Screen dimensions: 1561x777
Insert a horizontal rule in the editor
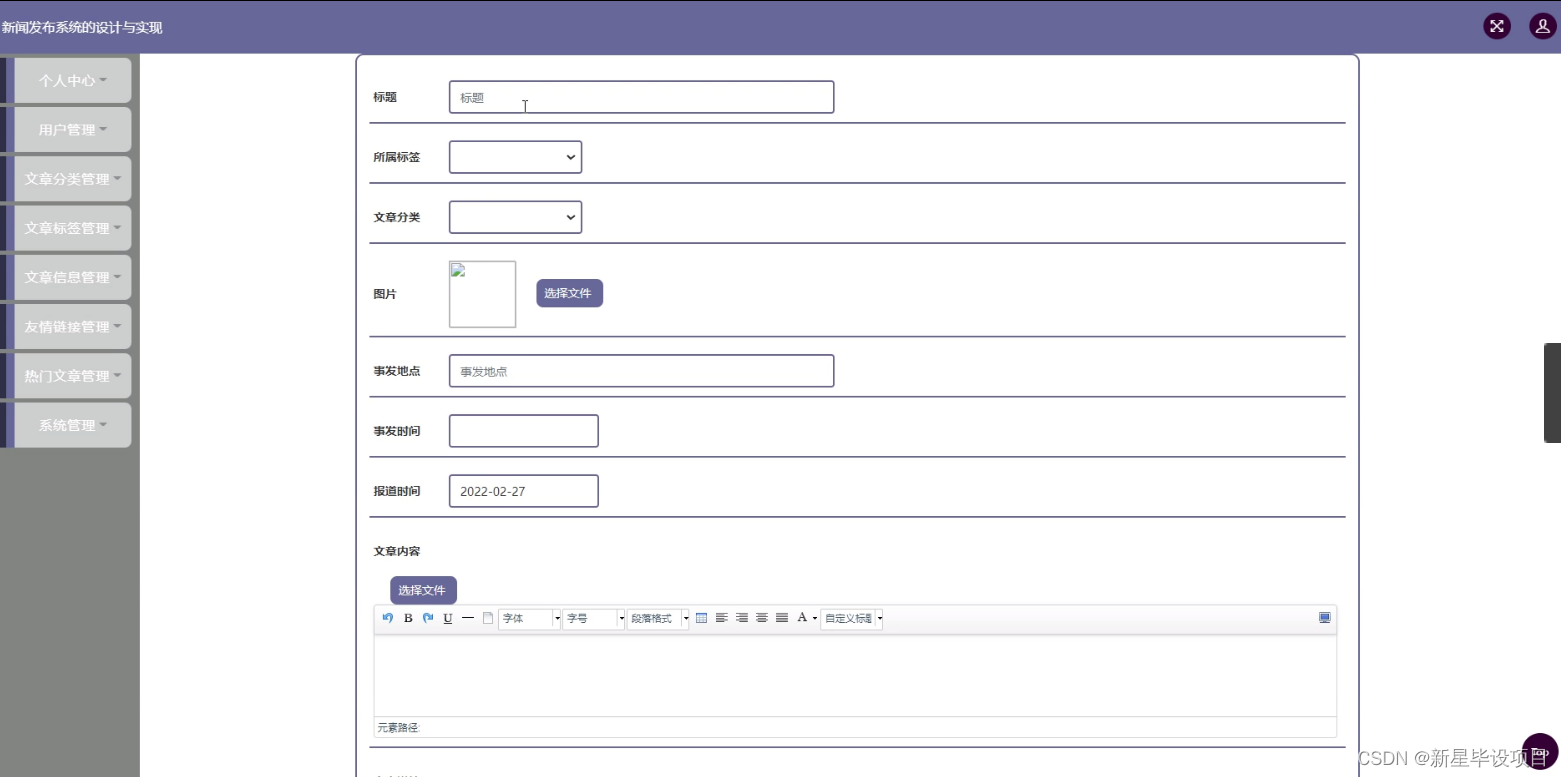tap(468, 618)
